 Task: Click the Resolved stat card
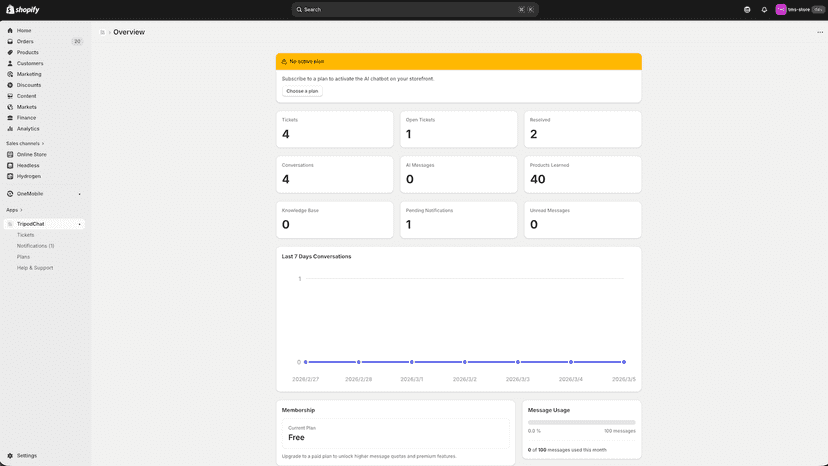click(582, 129)
